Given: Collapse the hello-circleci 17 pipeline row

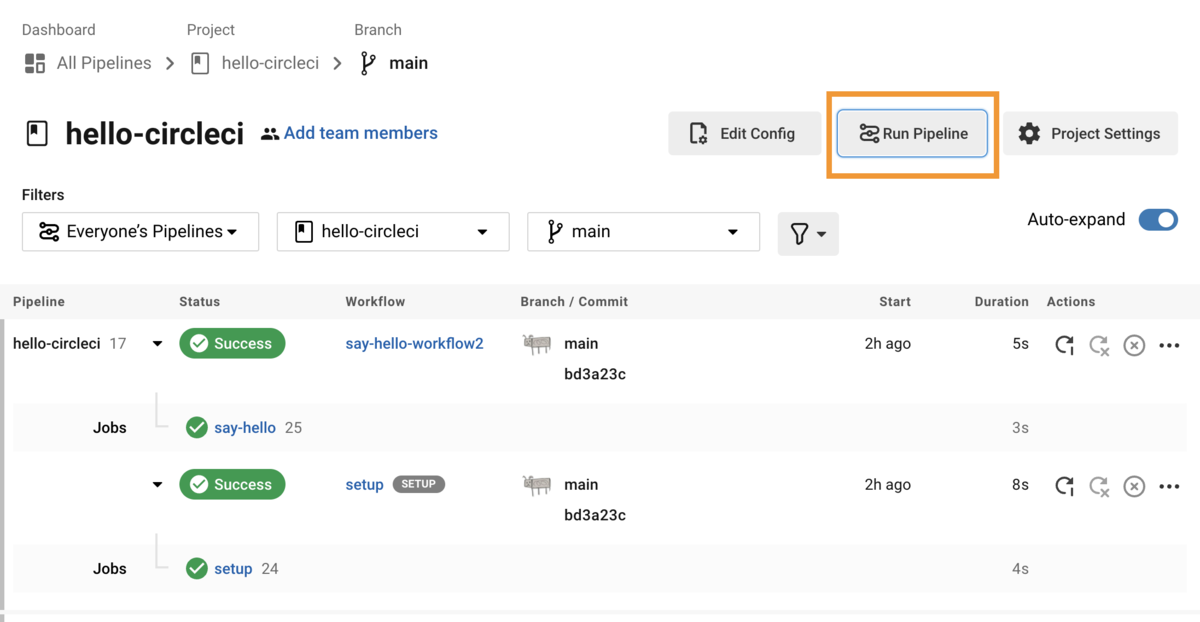Looking at the screenshot, I should [157, 344].
